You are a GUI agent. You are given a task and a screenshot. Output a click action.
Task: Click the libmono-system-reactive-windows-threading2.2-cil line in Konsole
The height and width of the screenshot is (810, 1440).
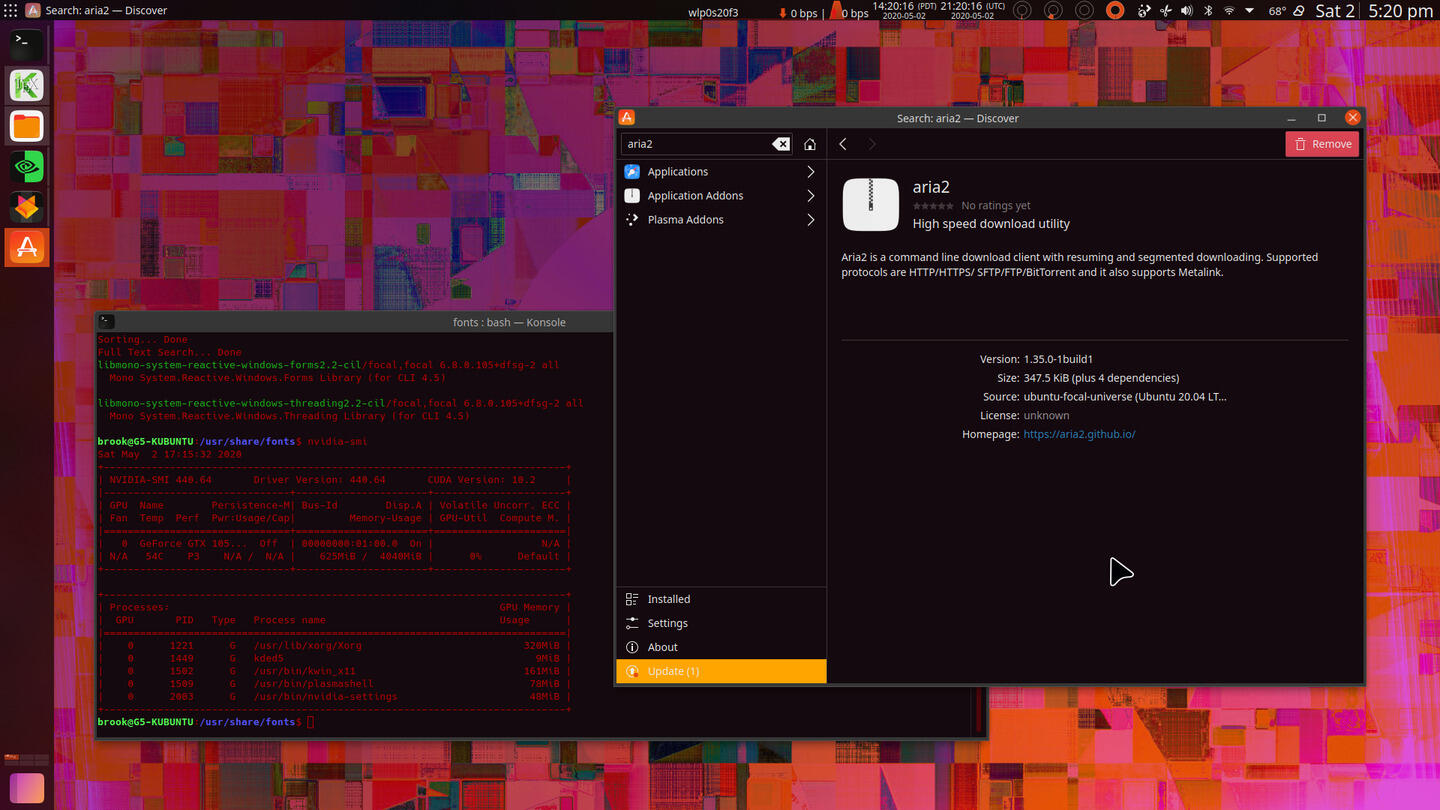point(340,404)
